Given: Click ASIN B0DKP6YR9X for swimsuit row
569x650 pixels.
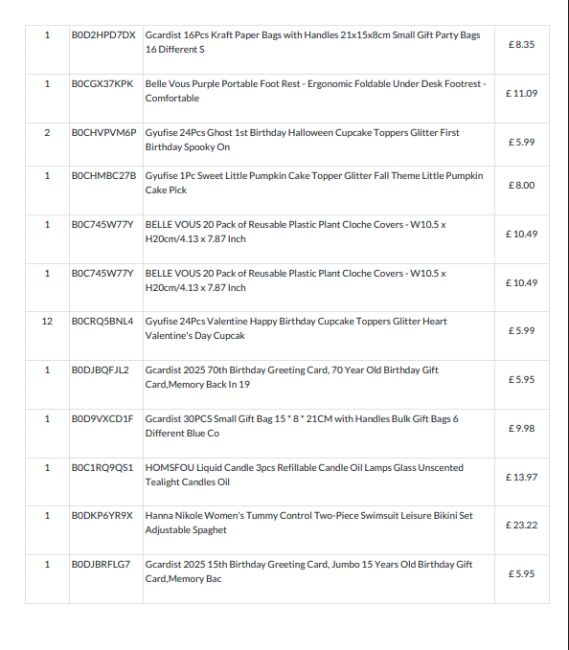Looking at the screenshot, I should pos(102,516).
